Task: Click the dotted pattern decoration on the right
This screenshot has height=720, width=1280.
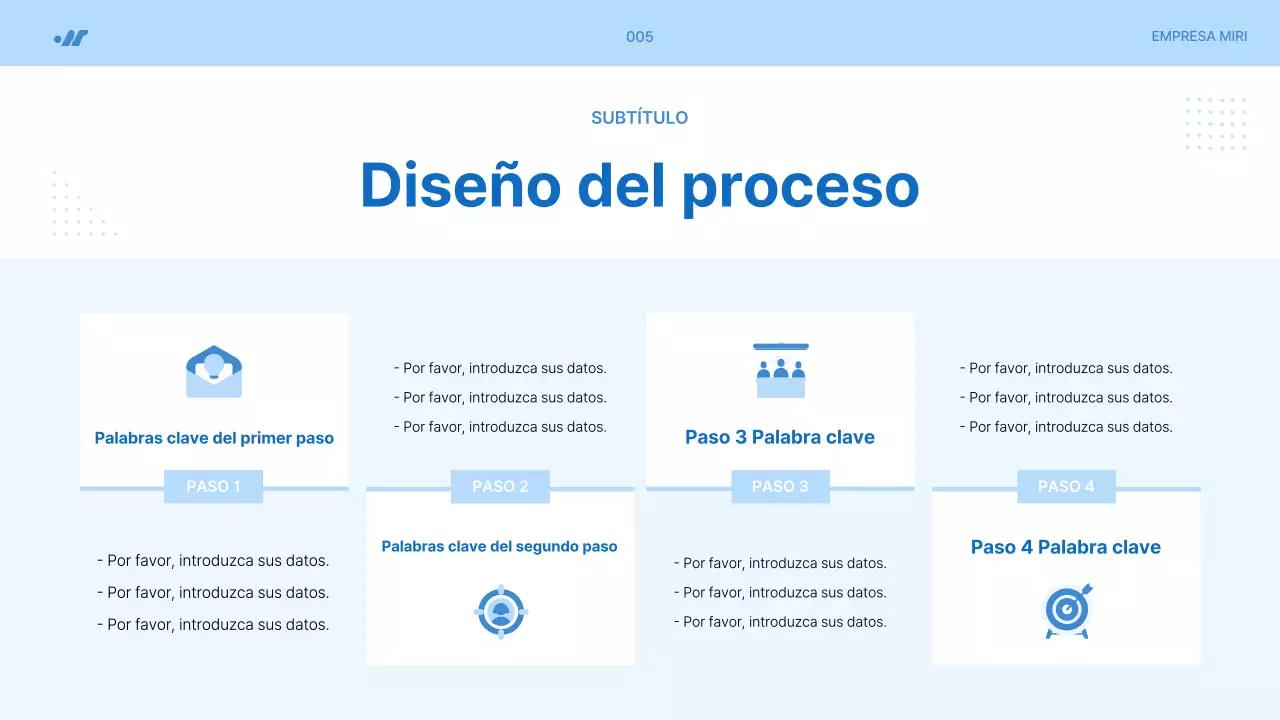Action: coord(1216,125)
